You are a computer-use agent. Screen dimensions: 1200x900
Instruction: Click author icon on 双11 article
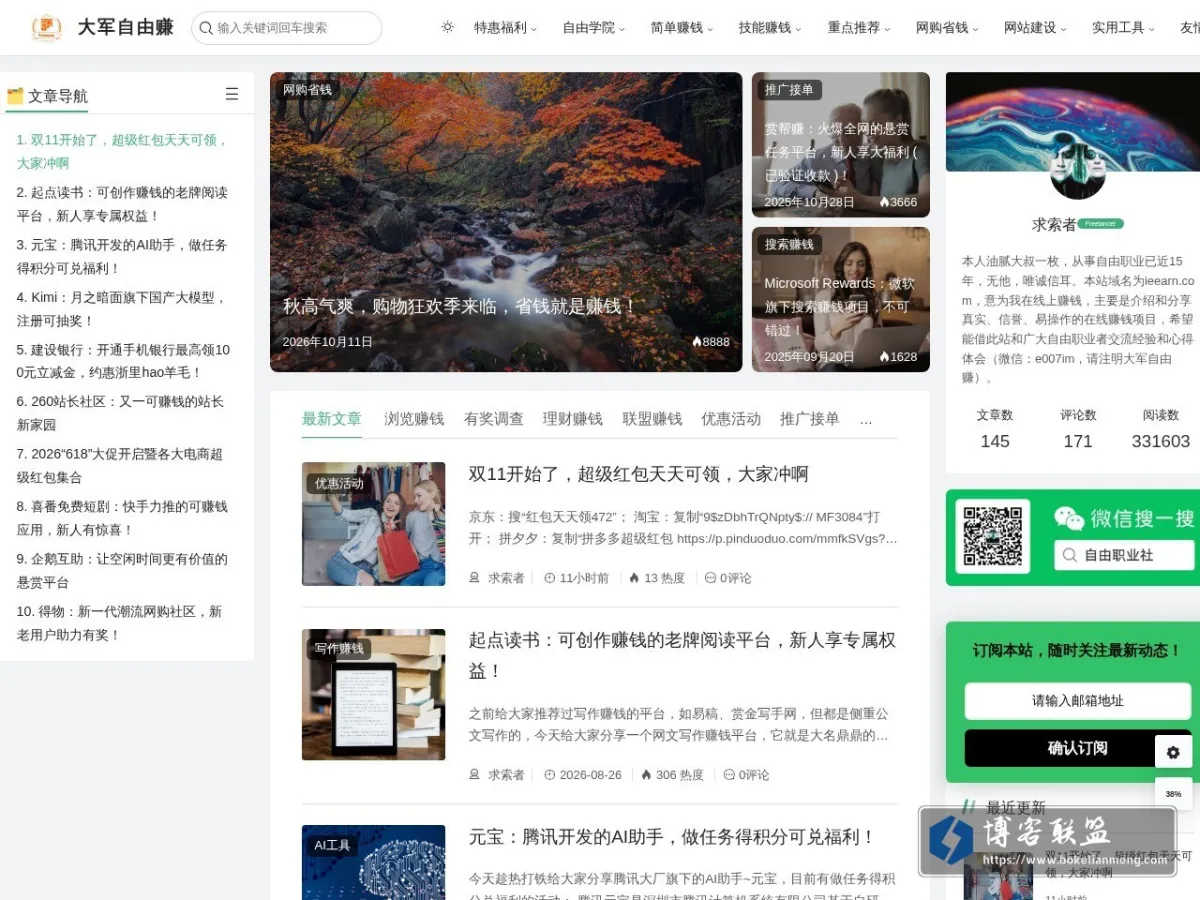pos(474,578)
